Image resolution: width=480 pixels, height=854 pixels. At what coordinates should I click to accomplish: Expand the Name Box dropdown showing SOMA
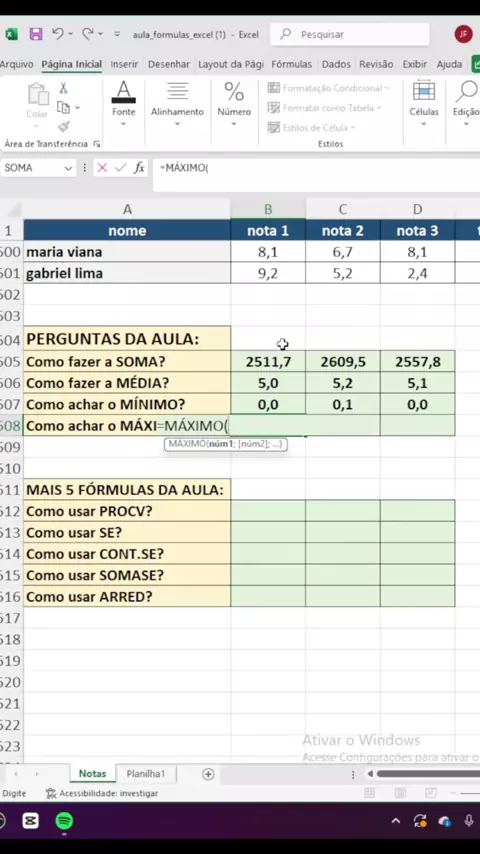point(69,168)
